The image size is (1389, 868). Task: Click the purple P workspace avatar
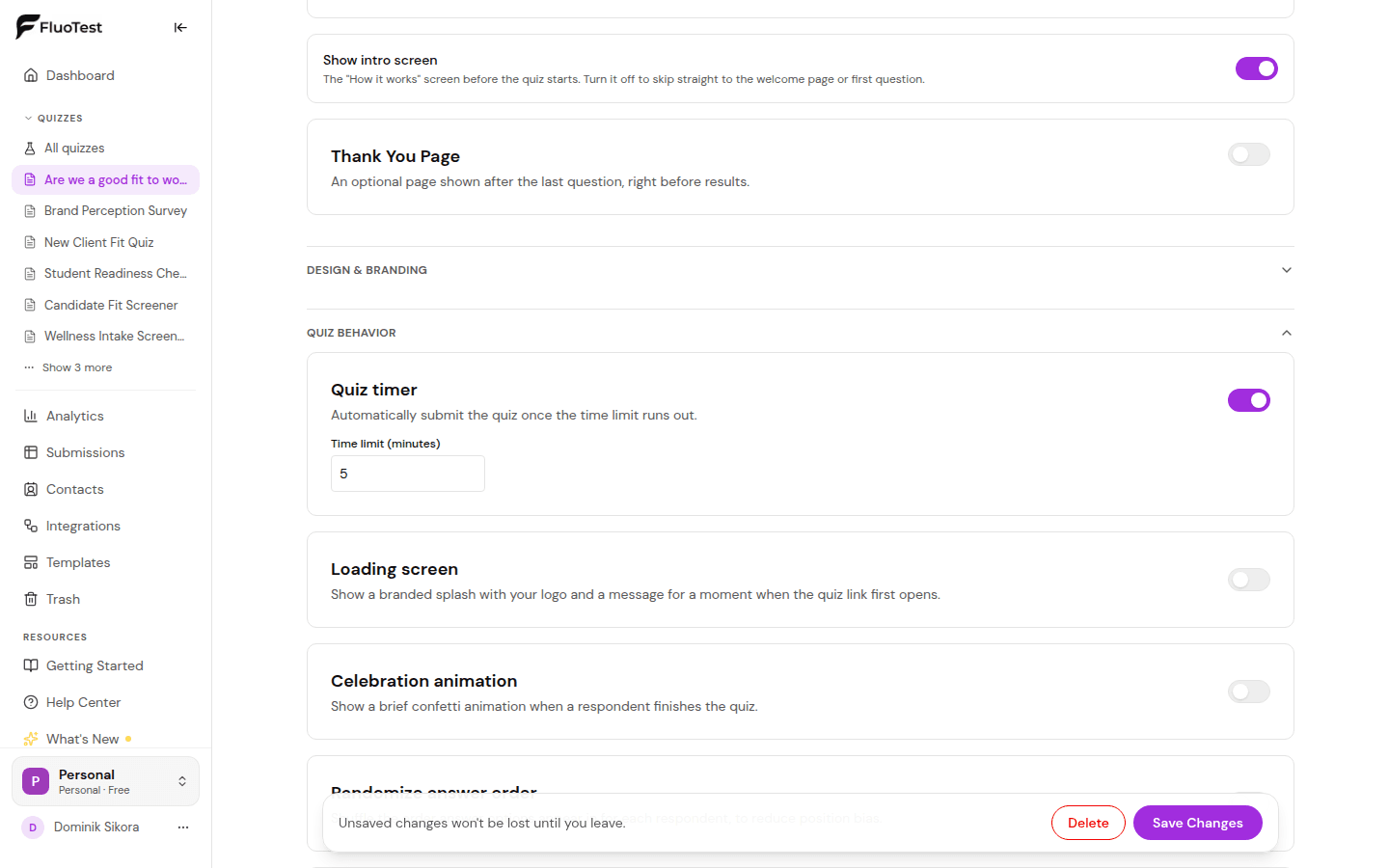(36, 781)
